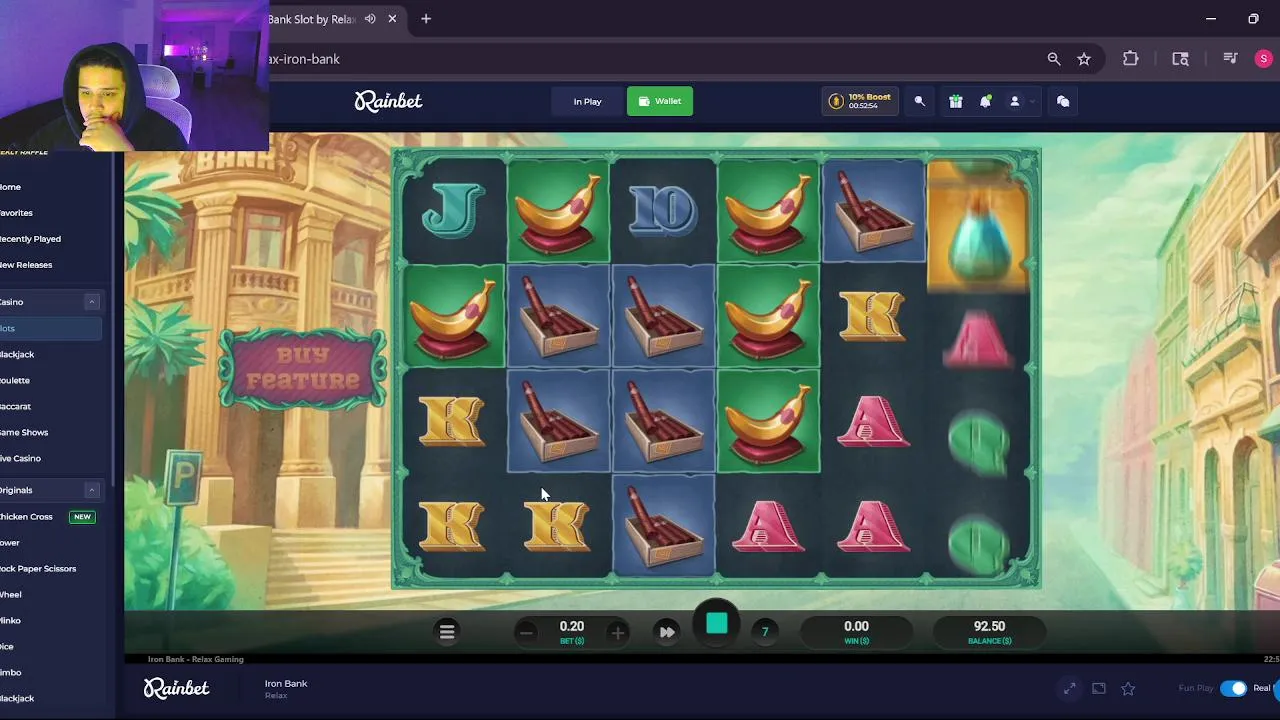Open Tower in Originals list
This screenshot has width=1280, height=720.
(10, 543)
